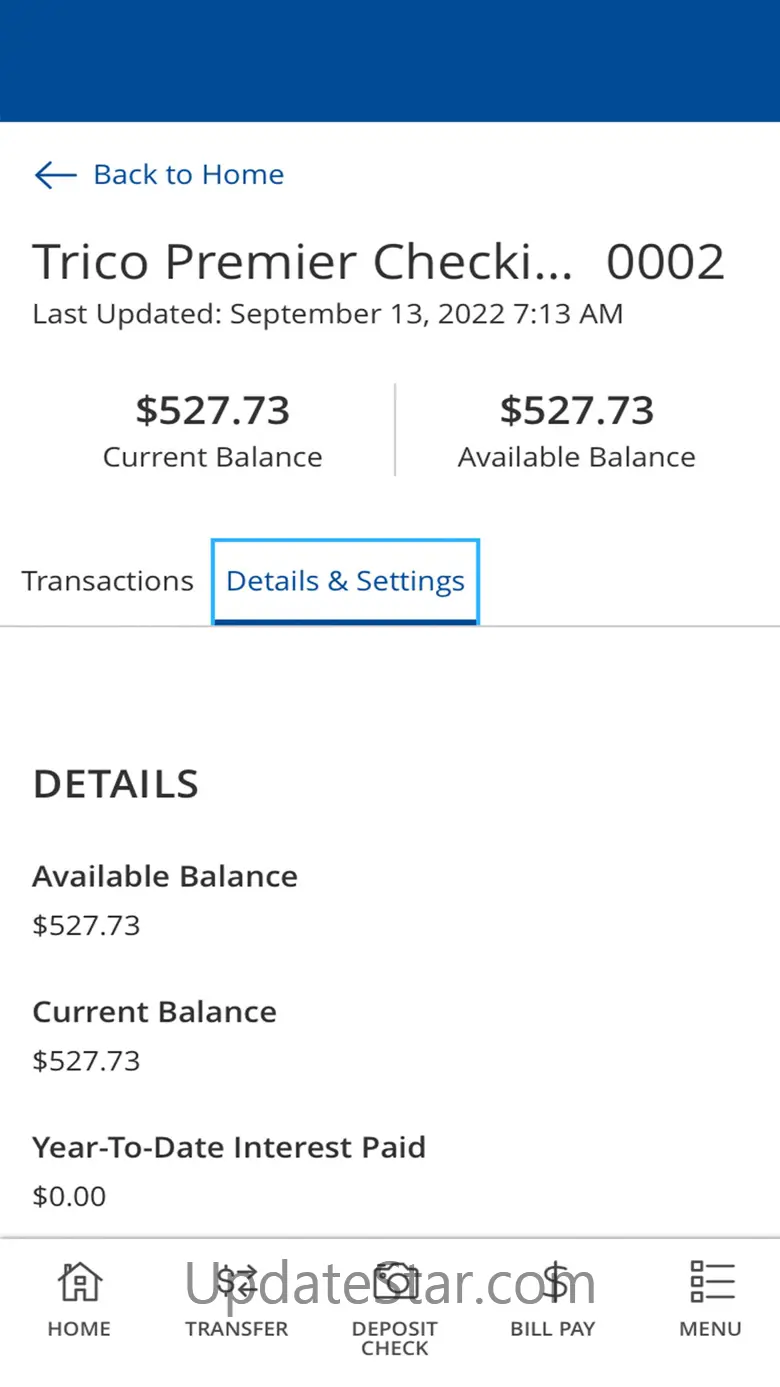Open the Home icon in bottom navigation

point(79,1281)
